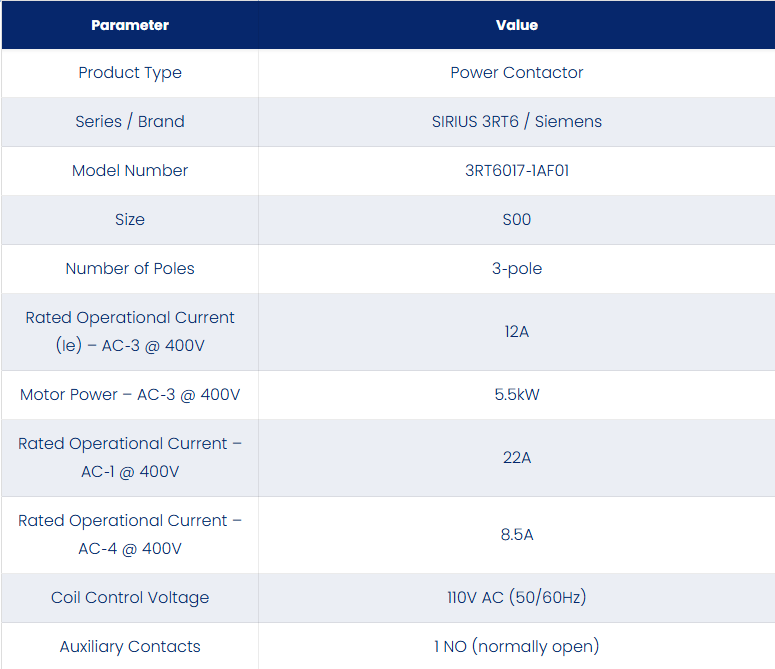Image resolution: width=775 pixels, height=669 pixels.
Task: Select the Series / Brand cell
Action: coord(130,122)
